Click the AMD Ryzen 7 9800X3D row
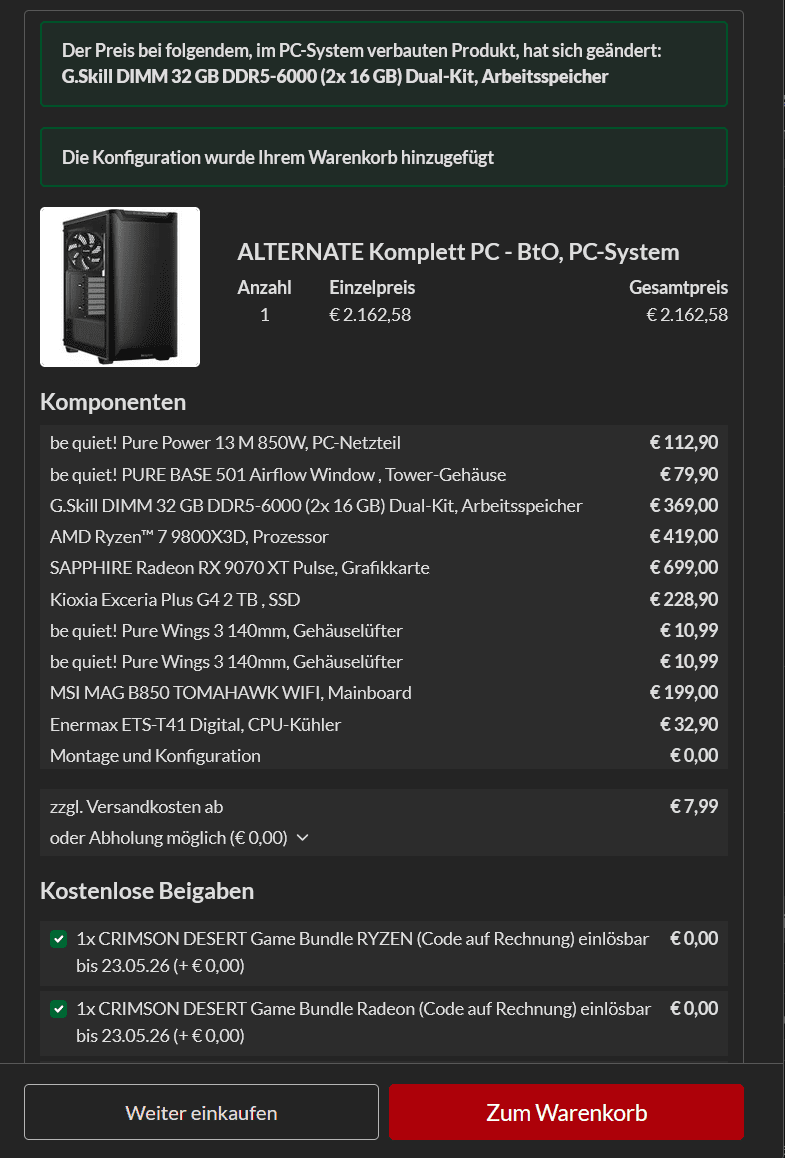Image resolution: width=785 pixels, height=1158 pixels. (189, 537)
